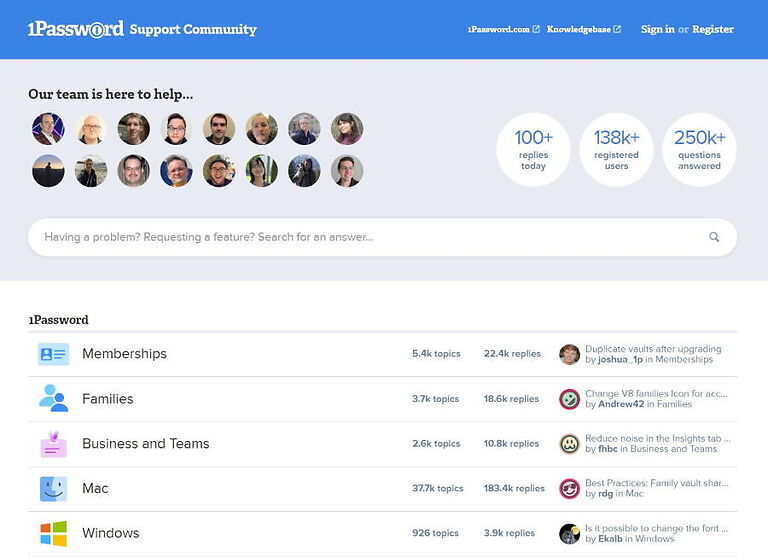768x557 pixels.
Task: Click '37.7k topics' in Mac row
Action: coord(437,488)
